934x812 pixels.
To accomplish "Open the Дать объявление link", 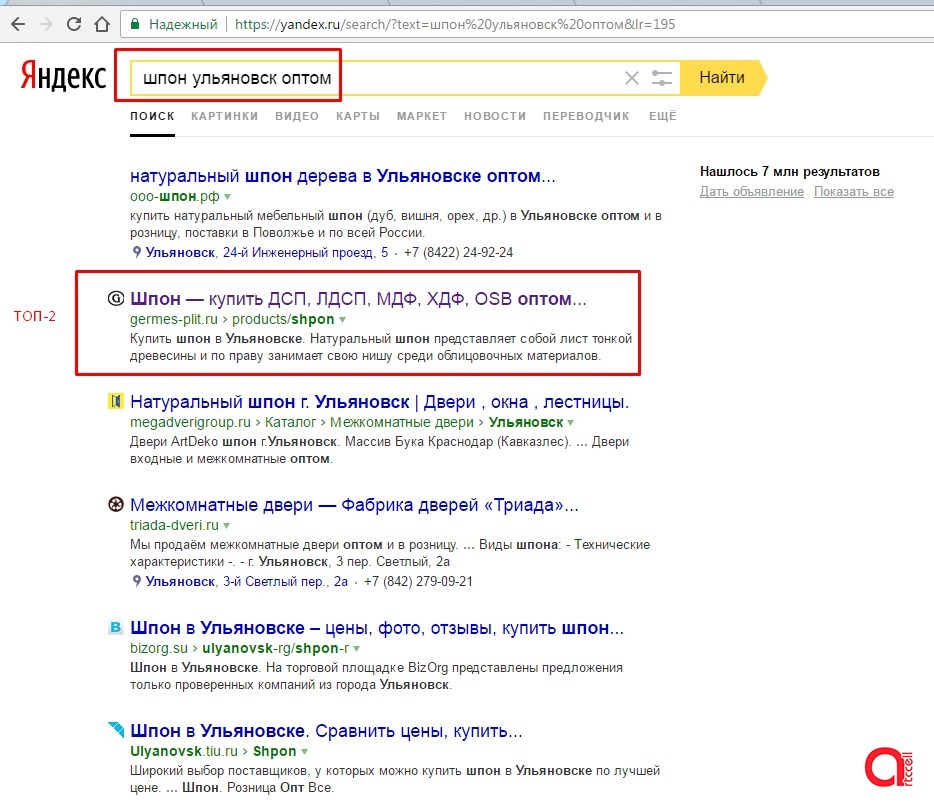I will click(752, 192).
